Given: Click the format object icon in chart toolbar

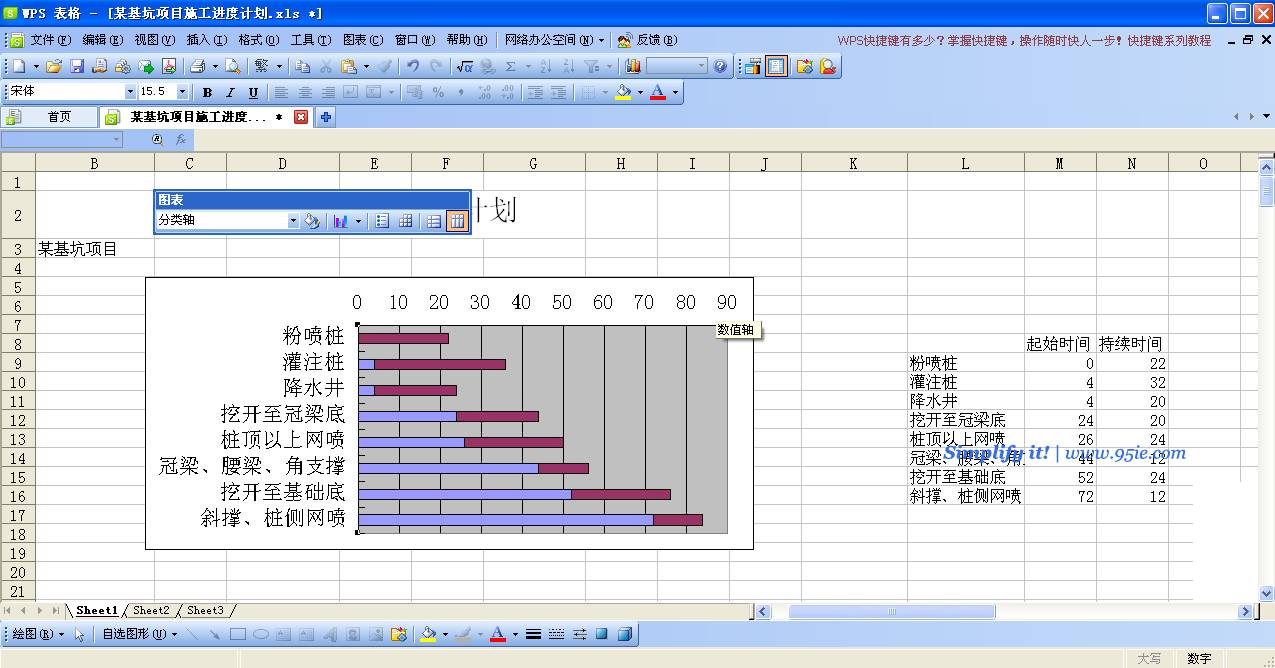Looking at the screenshot, I should pos(312,222).
